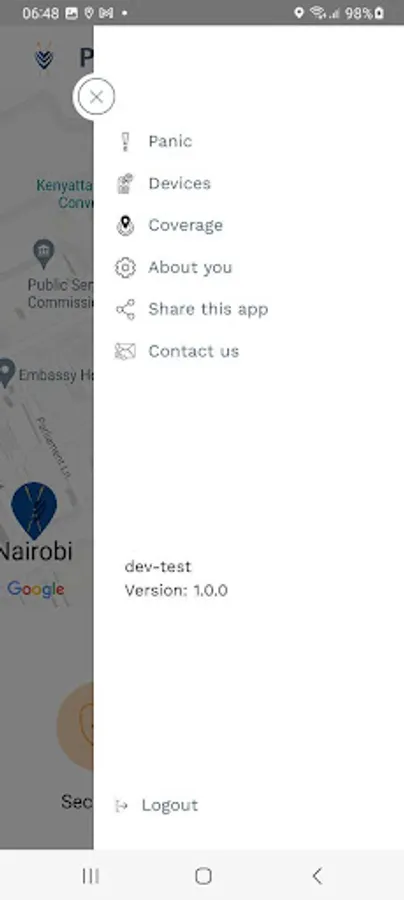Log out using Logout text
The image size is (404, 900).
tap(170, 806)
